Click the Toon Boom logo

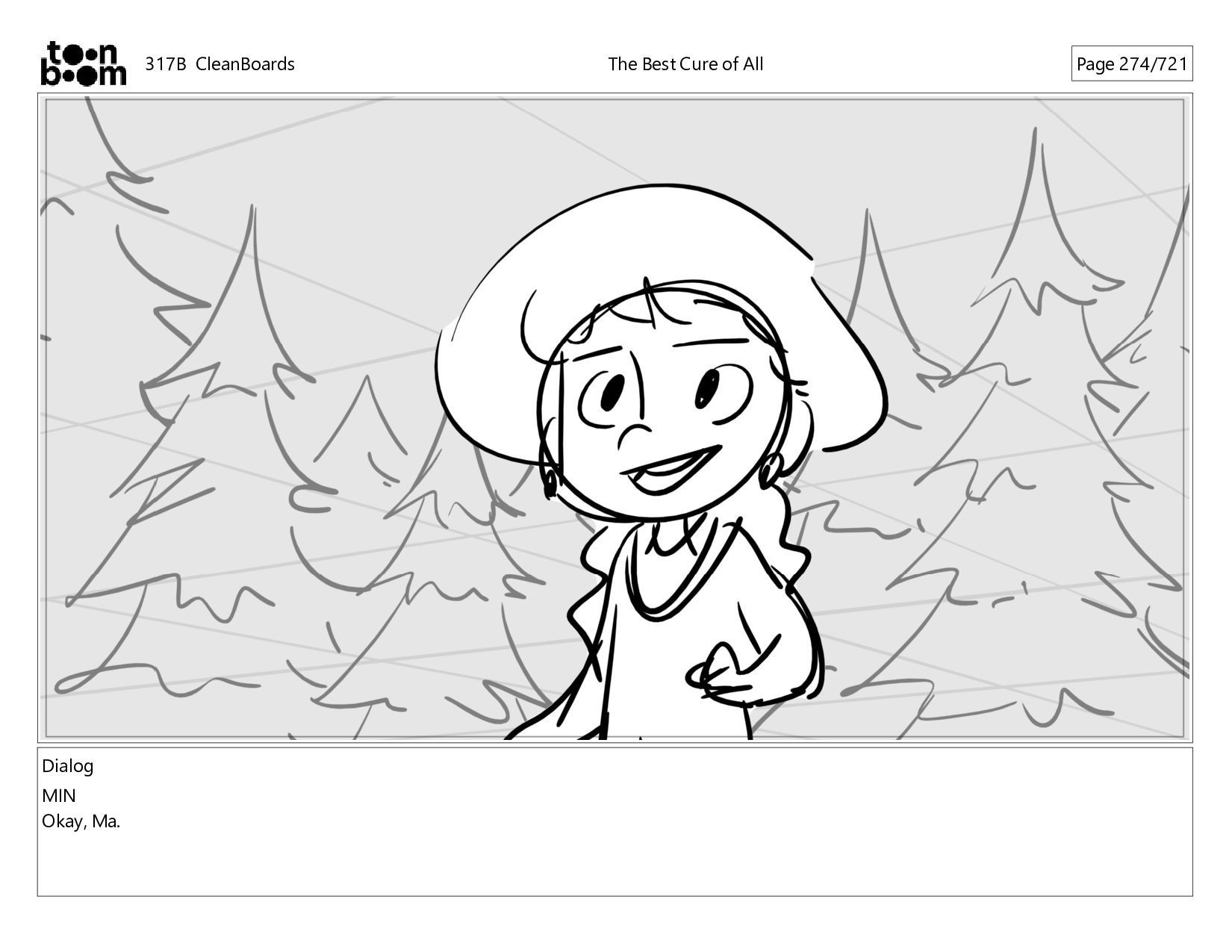coord(83,63)
